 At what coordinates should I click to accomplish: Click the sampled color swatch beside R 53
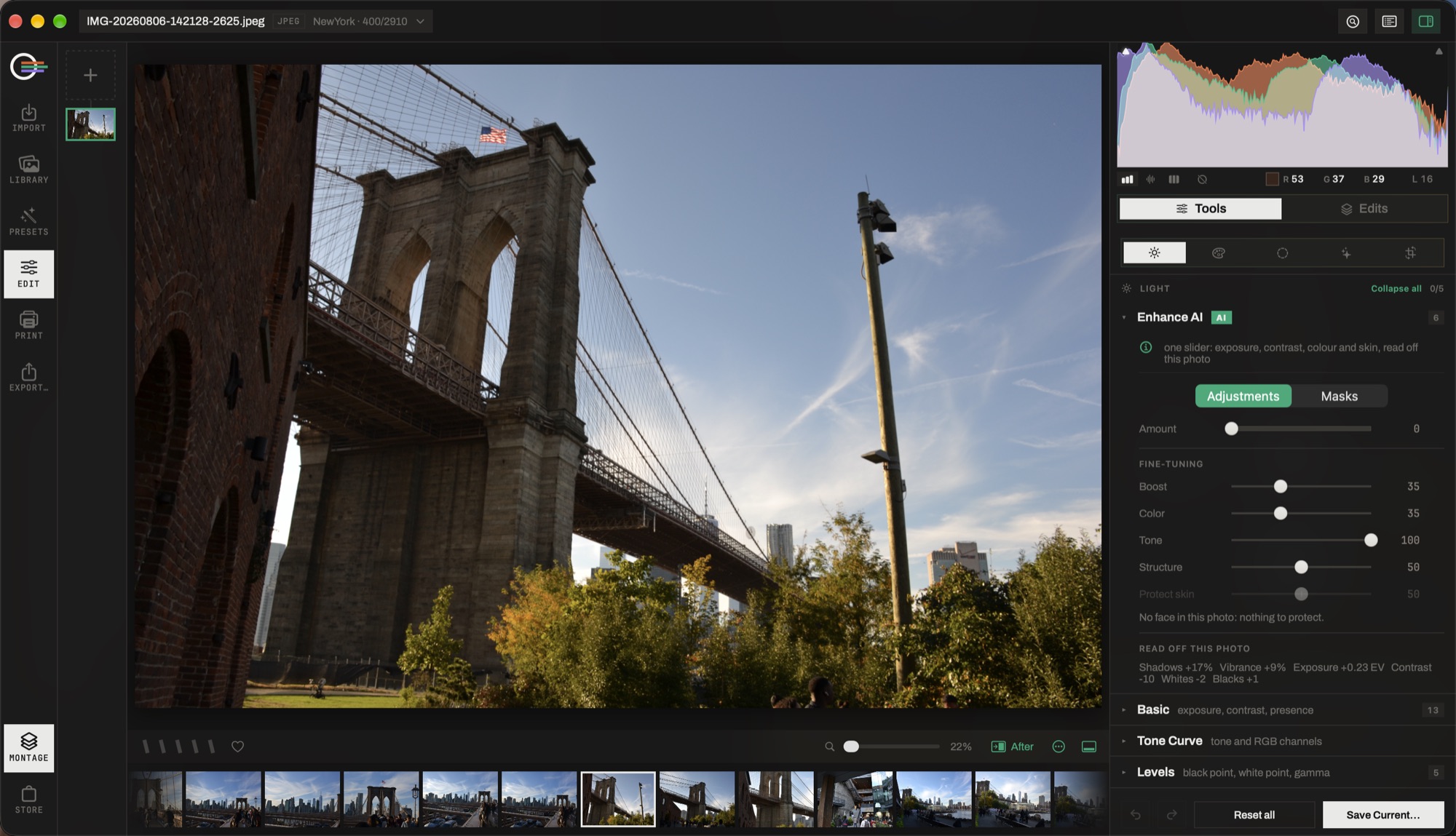pyautogui.click(x=1272, y=179)
